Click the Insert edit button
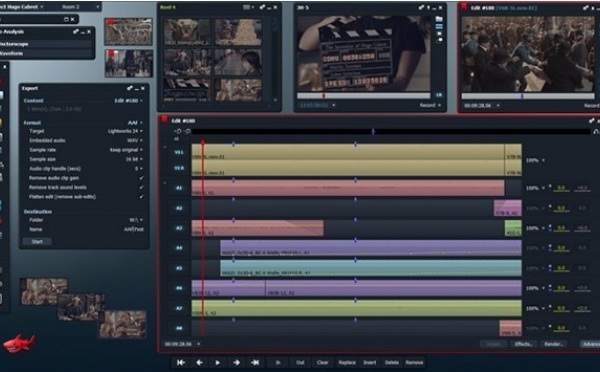The width and height of the screenshot is (600, 372). coord(370,362)
